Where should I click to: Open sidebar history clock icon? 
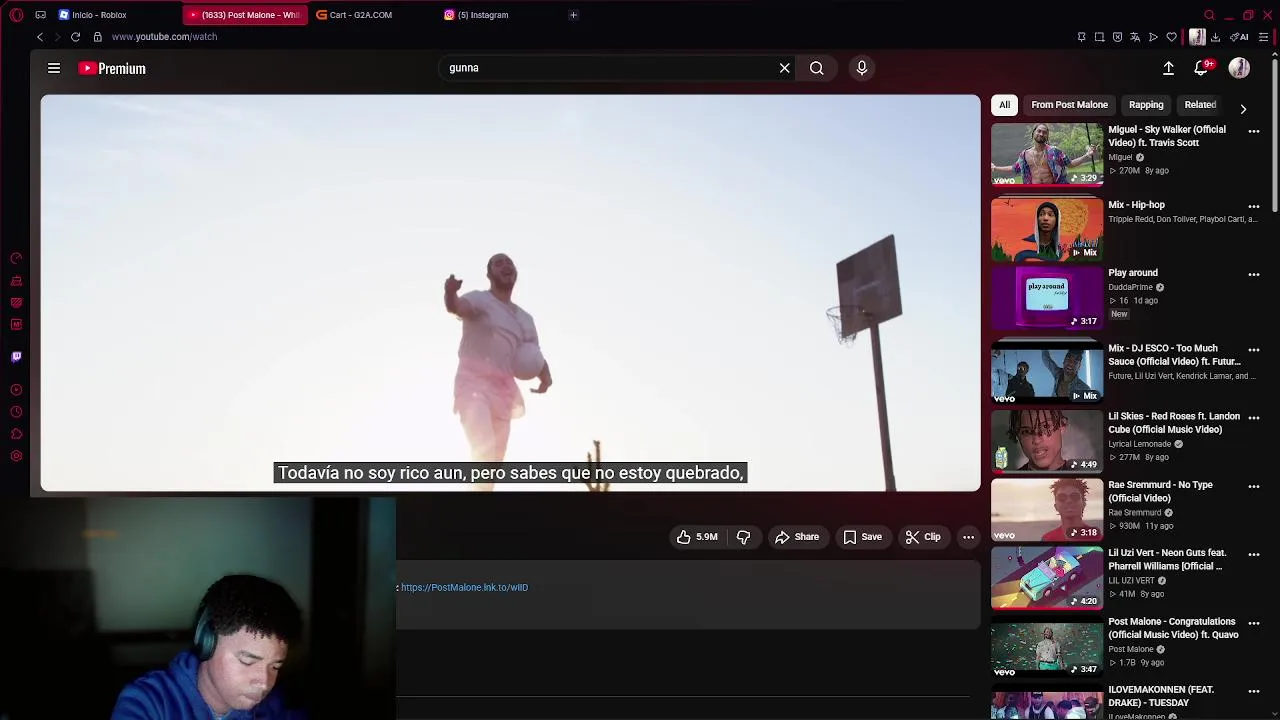point(16,412)
